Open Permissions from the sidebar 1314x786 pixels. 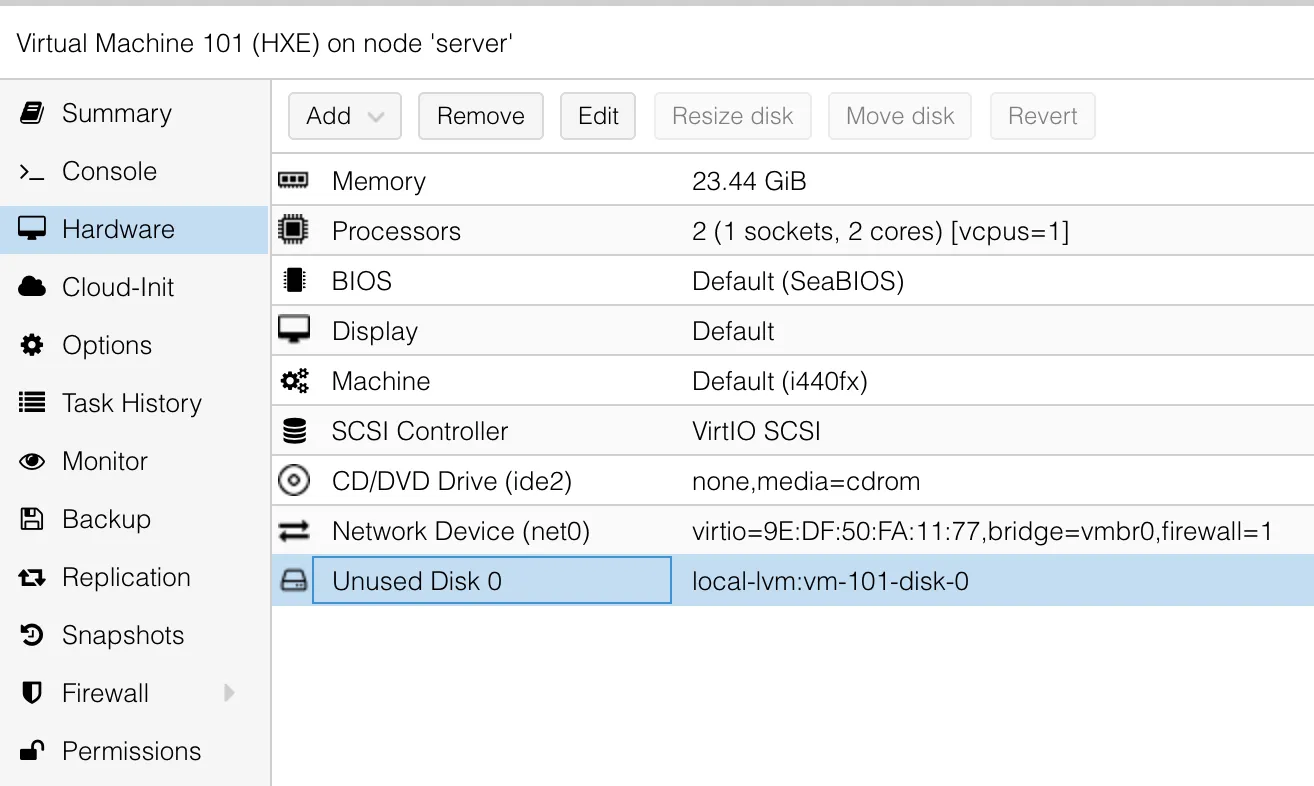[x=131, y=751]
